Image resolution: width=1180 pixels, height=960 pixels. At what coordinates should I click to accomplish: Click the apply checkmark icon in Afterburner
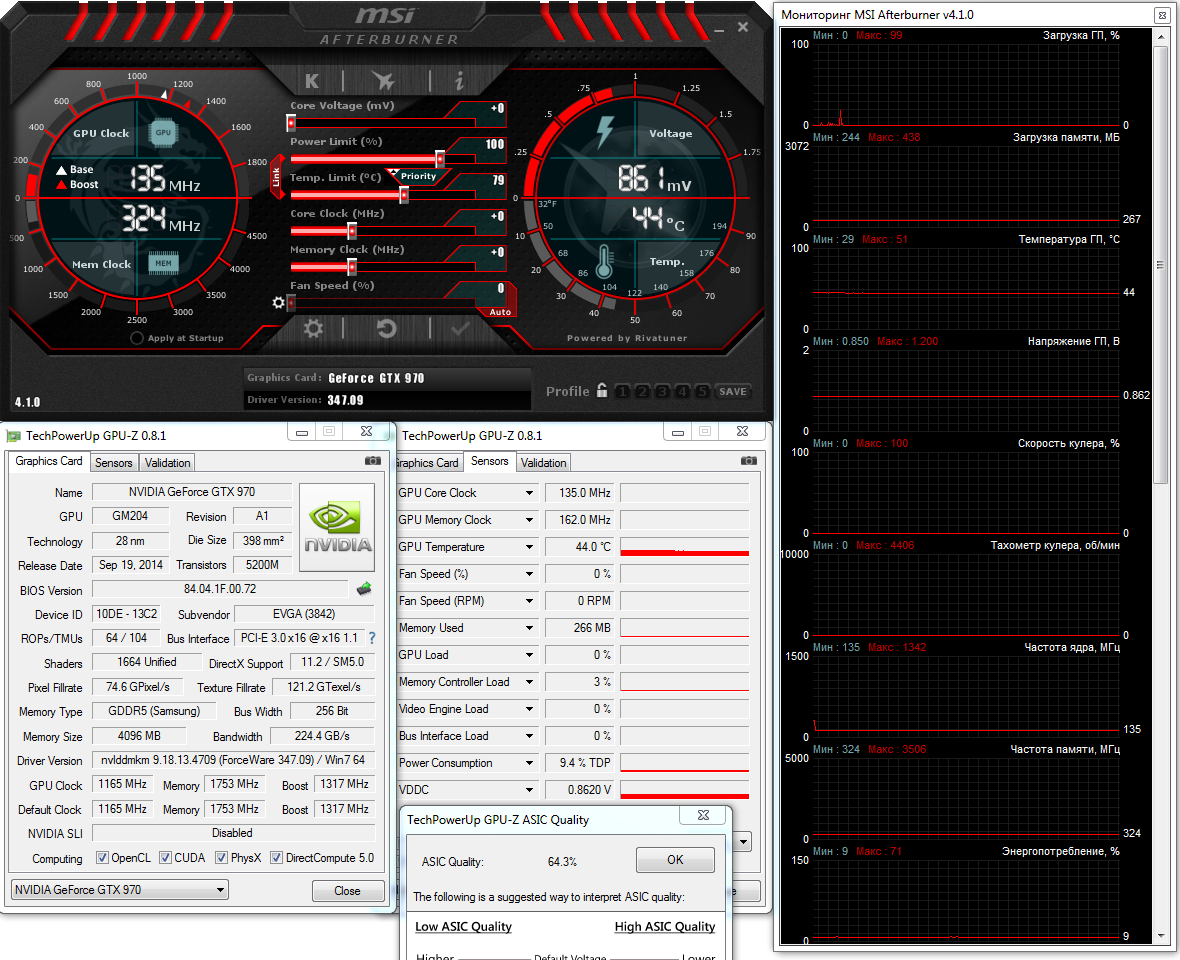[460, 328]
